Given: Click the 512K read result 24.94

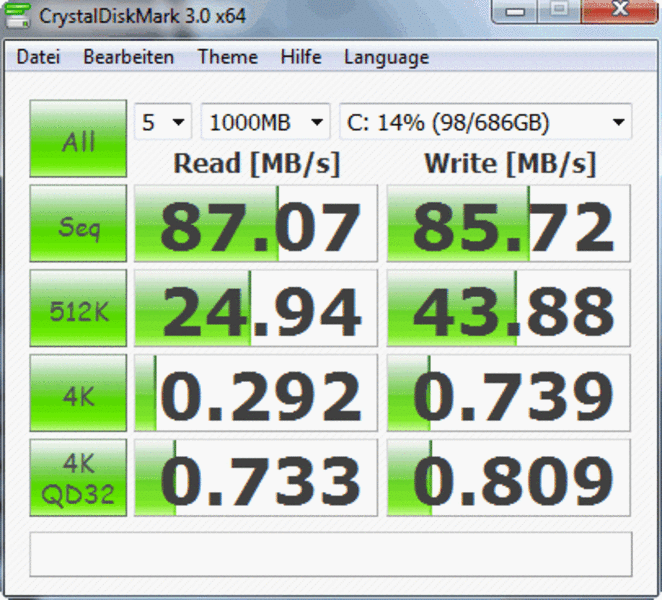Looking at the screenshot, I should coord(256,308).
